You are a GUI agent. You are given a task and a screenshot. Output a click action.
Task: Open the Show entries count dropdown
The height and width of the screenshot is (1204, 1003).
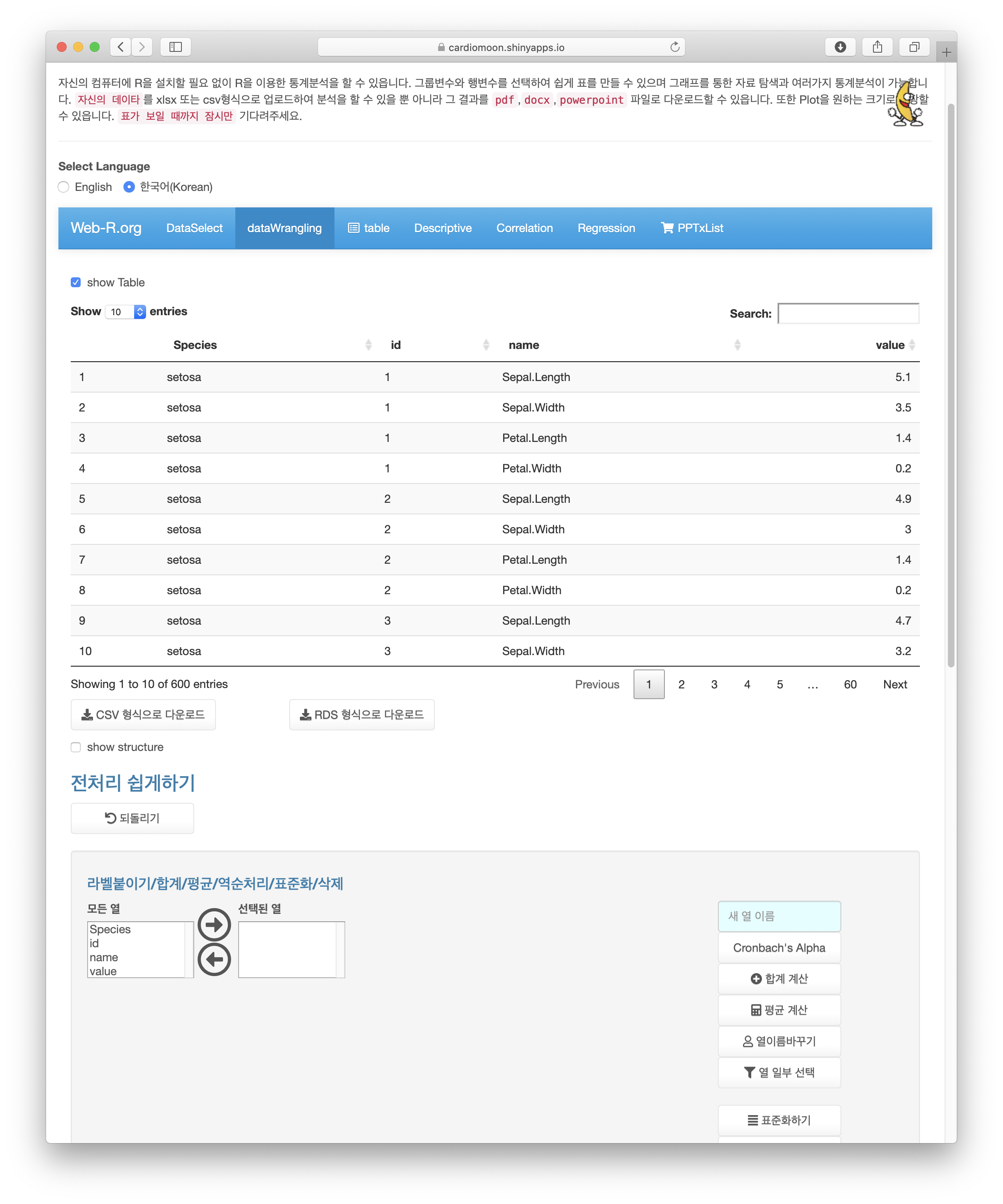125,312
